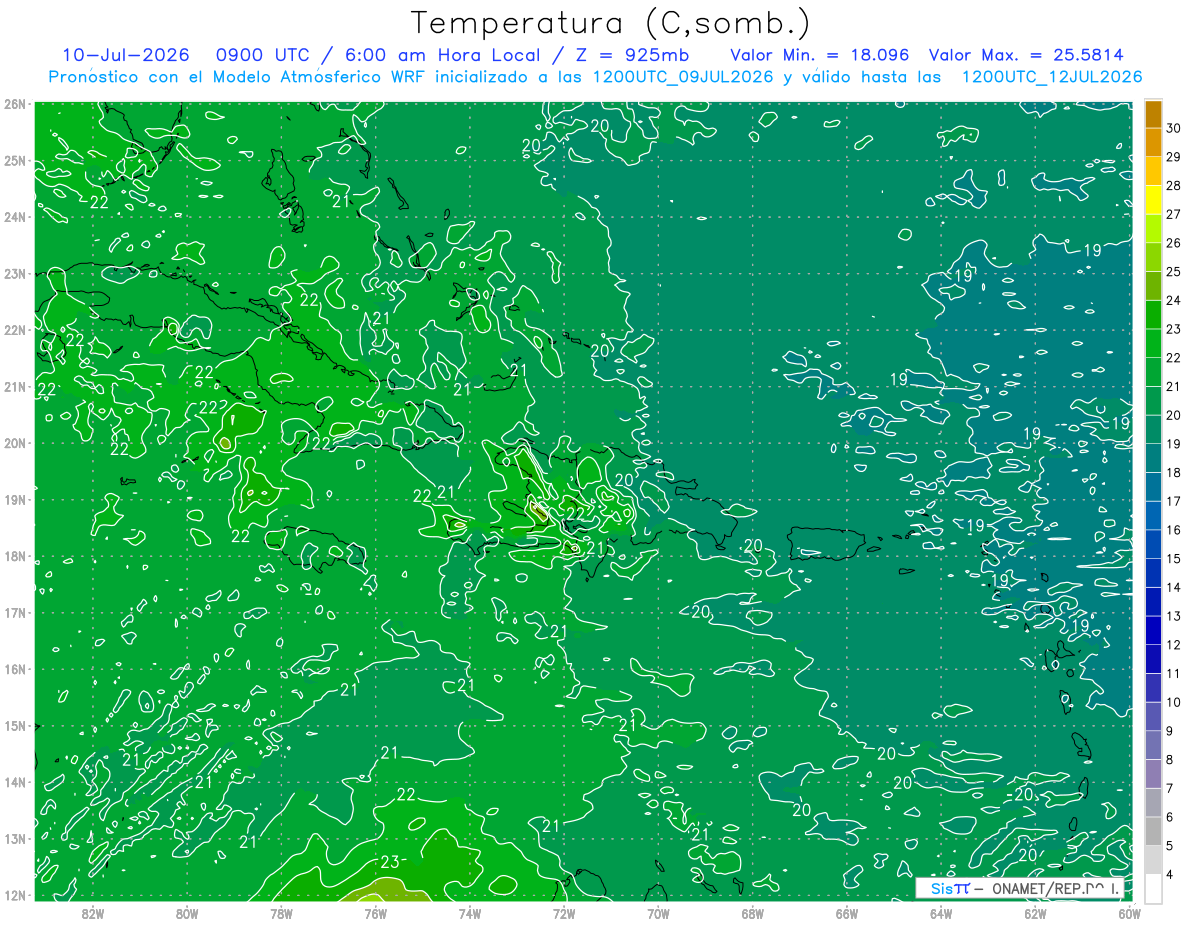Select the '1200UTC_12JUL2026' valid-until timestamp
Screen dimensions: 1200x927
tap(1052, 77)
